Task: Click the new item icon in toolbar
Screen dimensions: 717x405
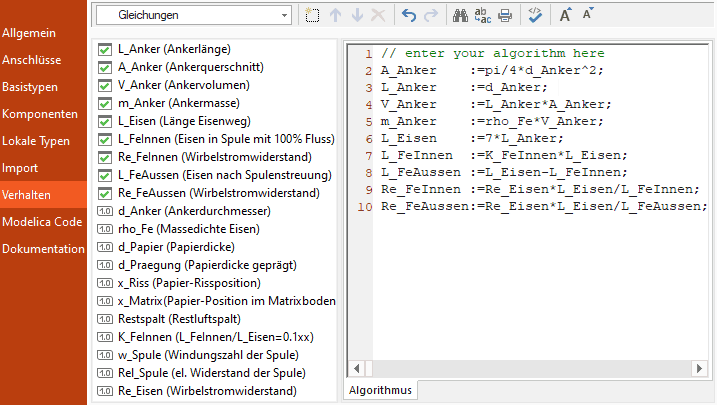Action: 313,16
